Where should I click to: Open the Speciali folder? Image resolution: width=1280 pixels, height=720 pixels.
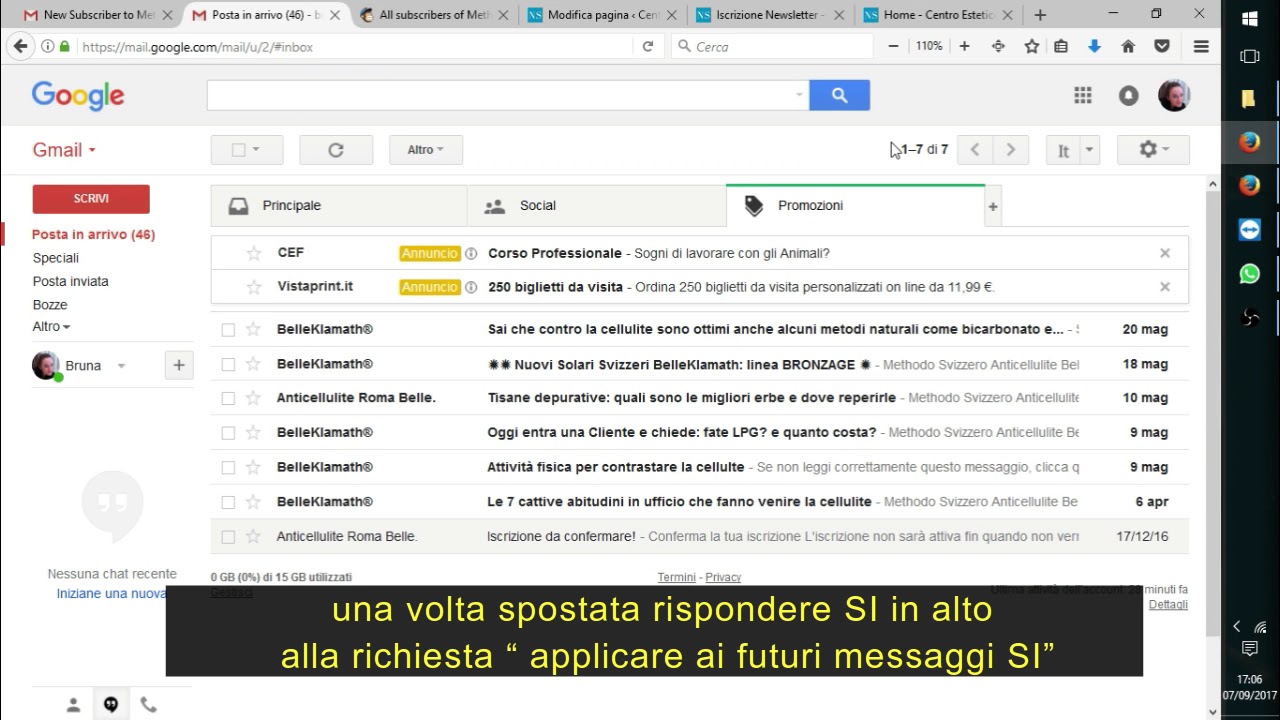56,258
